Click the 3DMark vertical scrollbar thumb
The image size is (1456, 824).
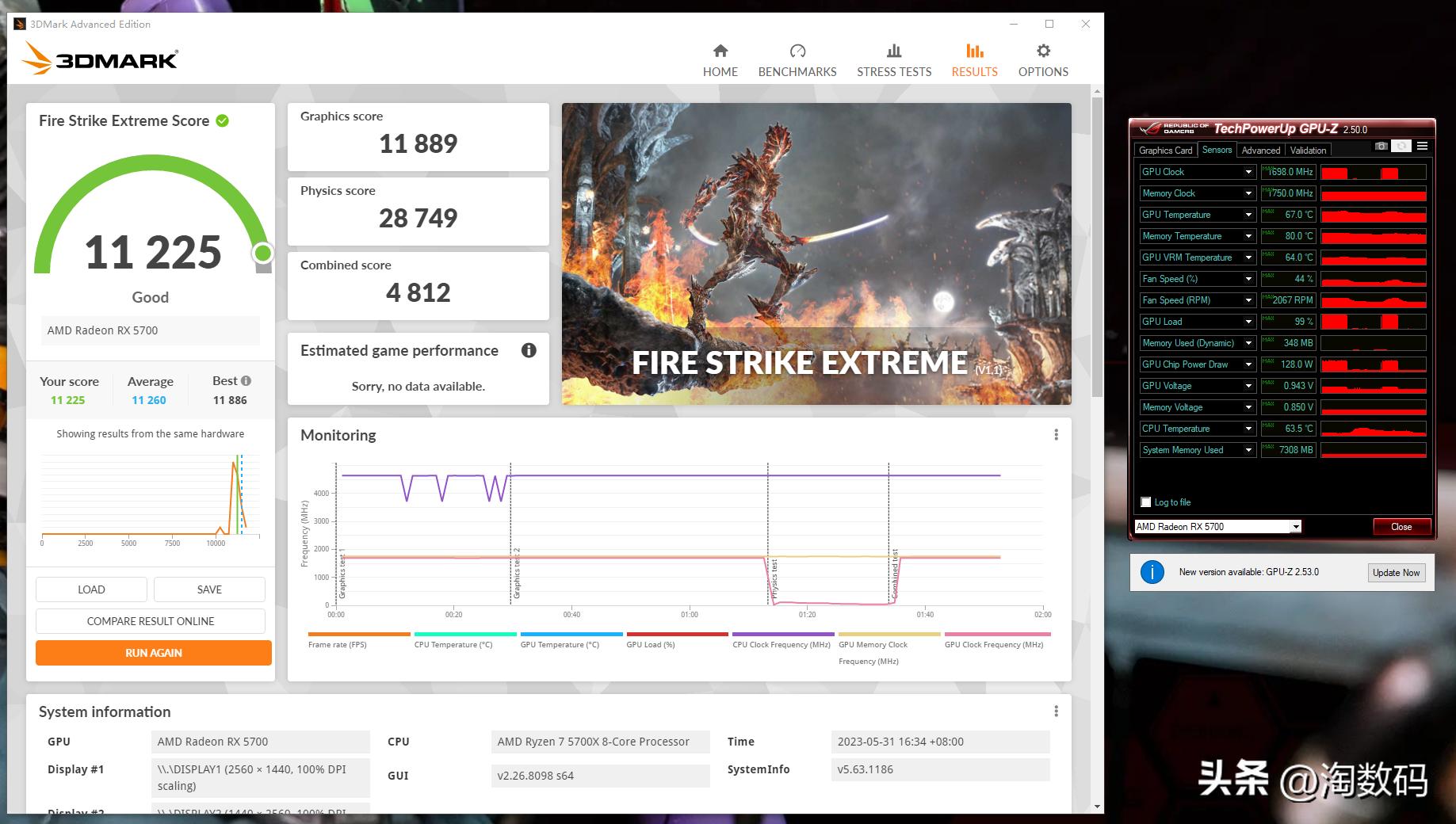click(x=1097, y=246)
